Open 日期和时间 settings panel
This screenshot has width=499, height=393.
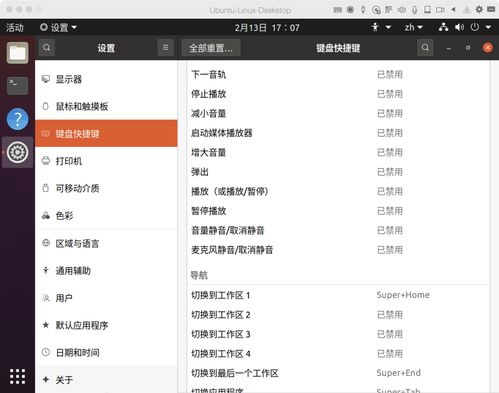click(106, 352)
